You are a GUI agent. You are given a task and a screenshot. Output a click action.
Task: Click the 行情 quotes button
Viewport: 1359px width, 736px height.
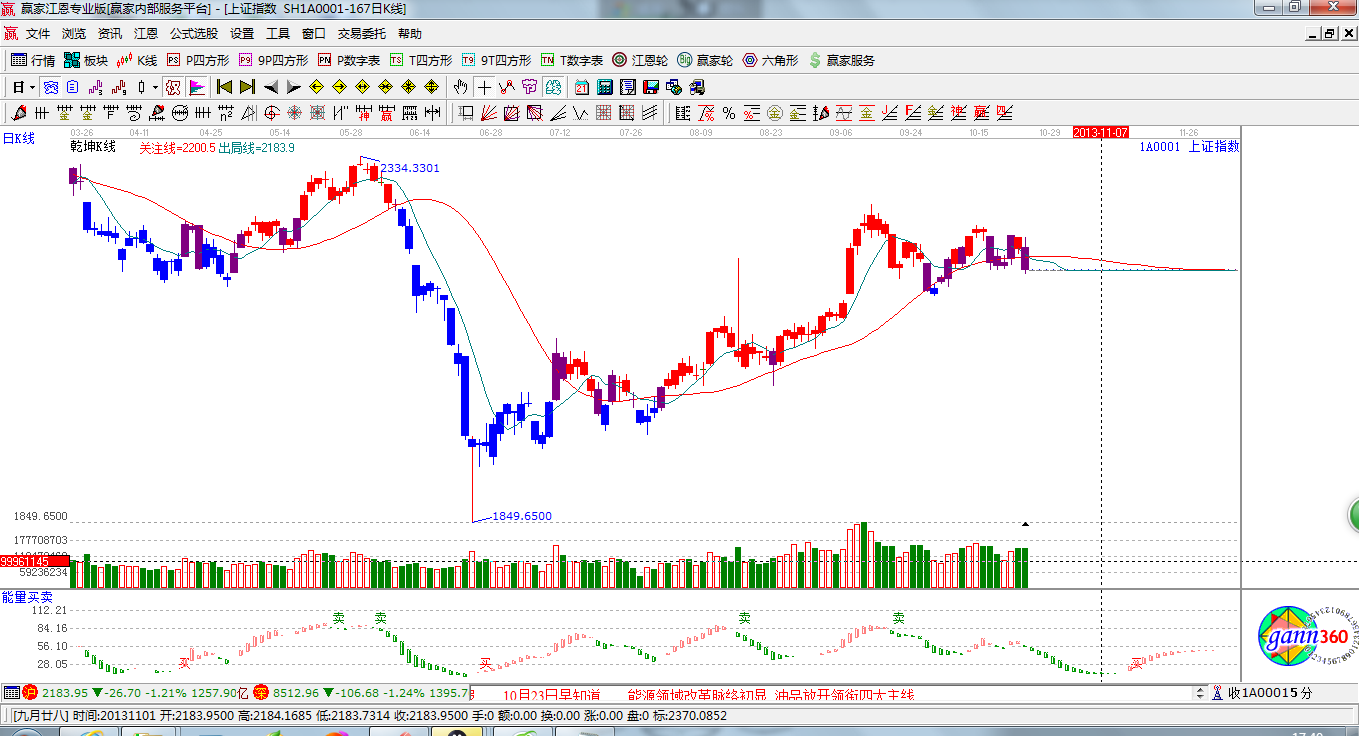tap(33, 61)
